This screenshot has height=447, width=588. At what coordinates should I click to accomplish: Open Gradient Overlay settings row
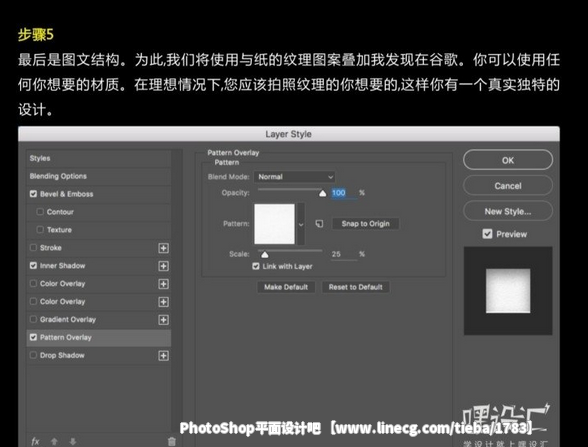99,320
